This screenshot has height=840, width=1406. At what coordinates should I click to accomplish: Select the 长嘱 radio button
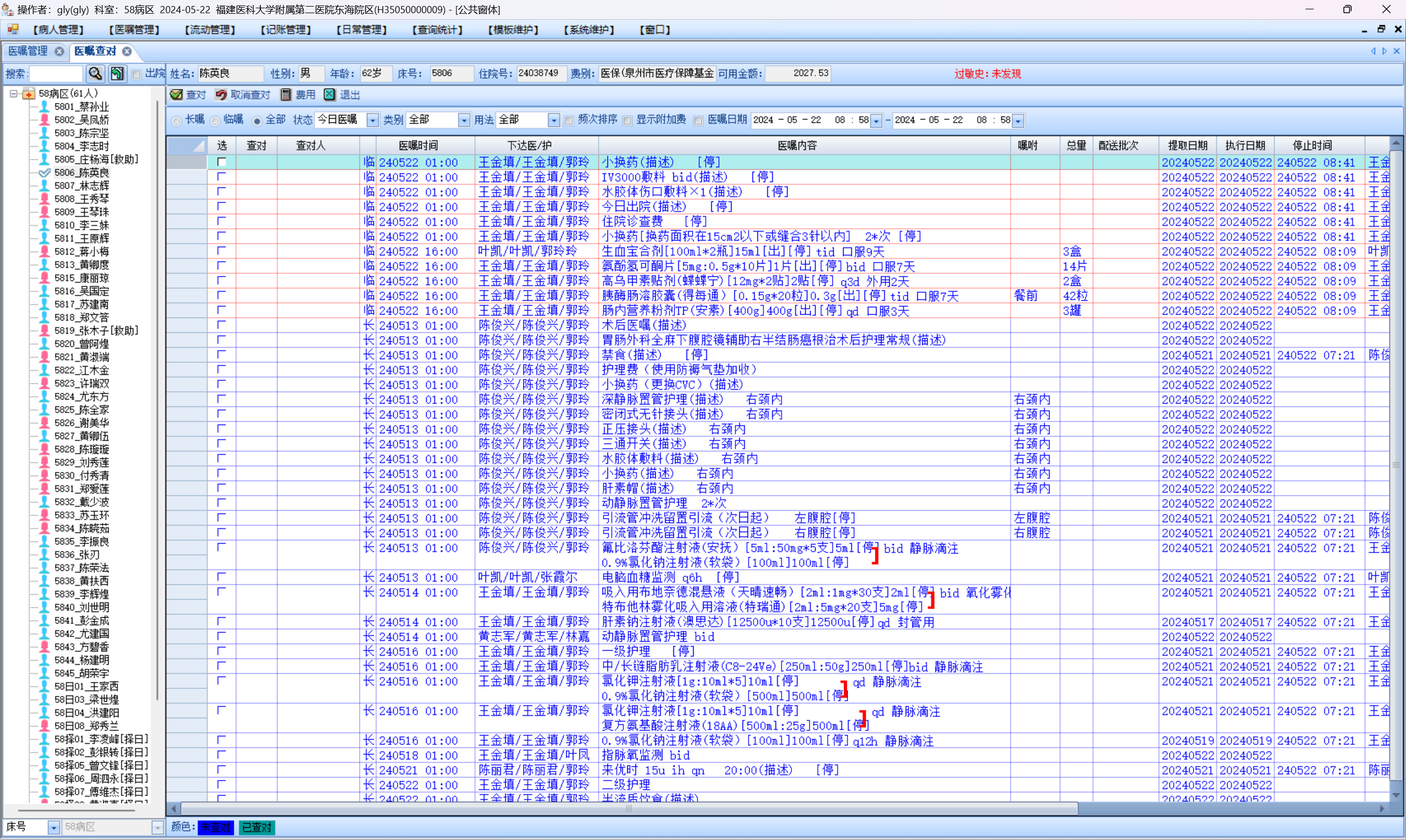tap(177, 121)
